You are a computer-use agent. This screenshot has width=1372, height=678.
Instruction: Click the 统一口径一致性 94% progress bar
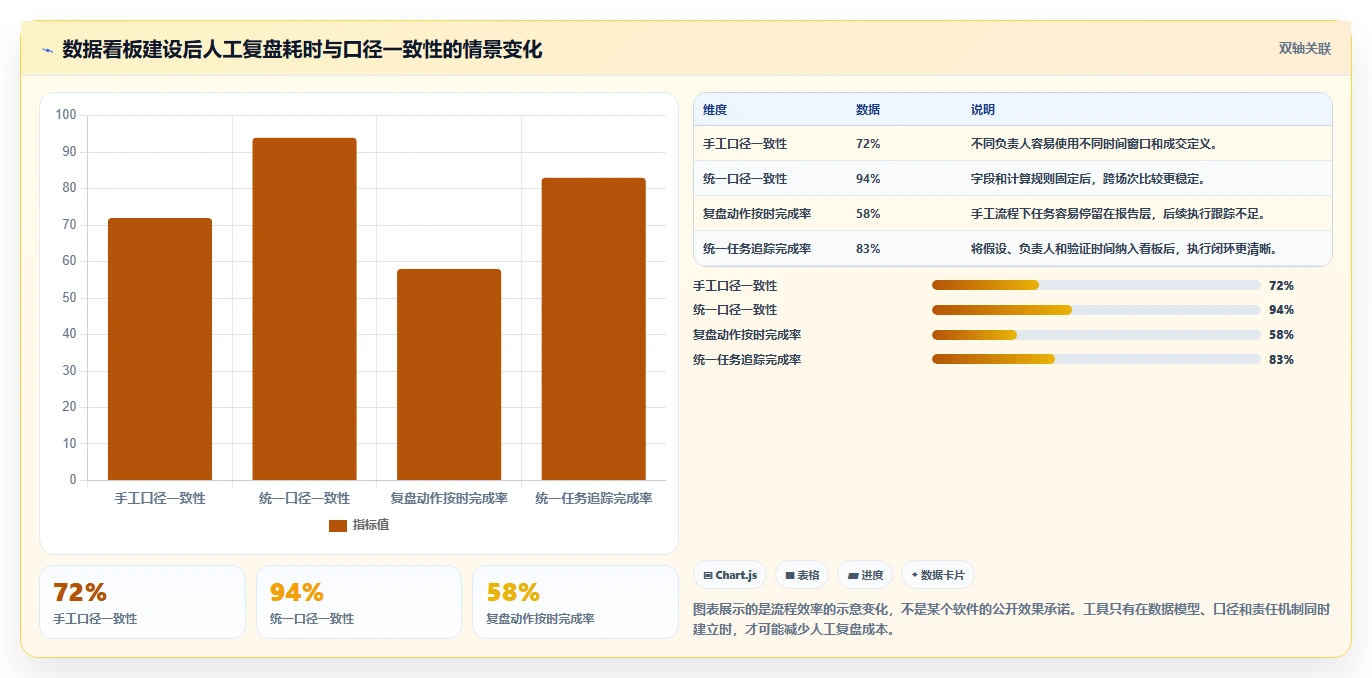pyautogui.click(x=1096, y=310)
